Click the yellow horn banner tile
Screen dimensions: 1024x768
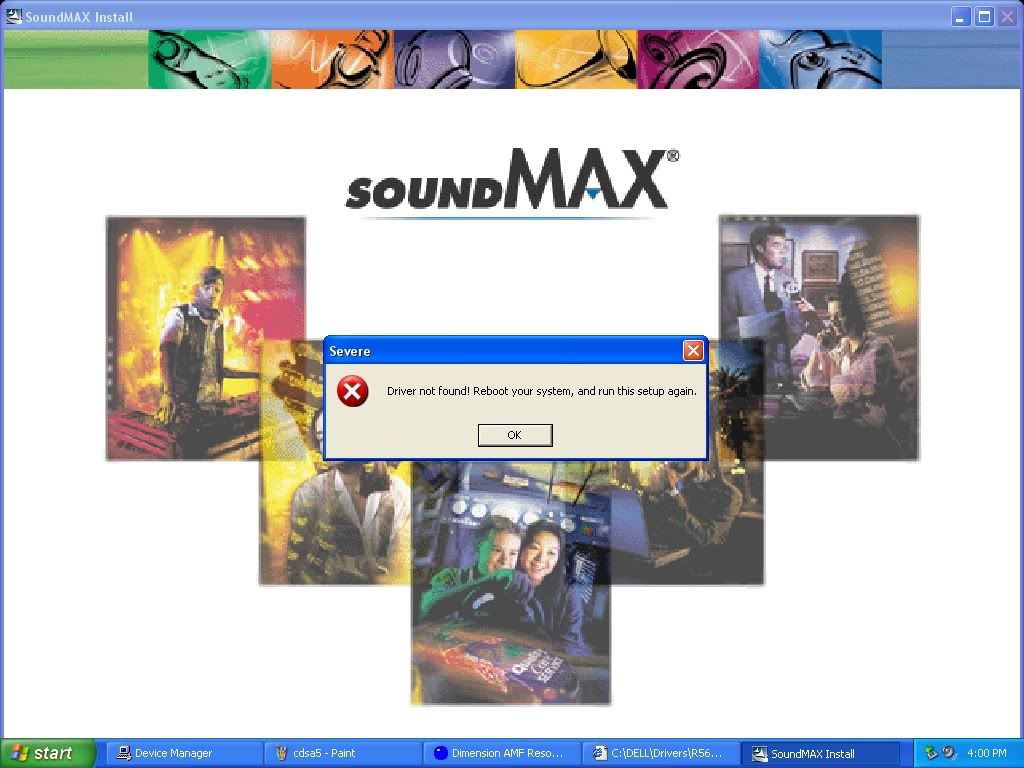[575, 59]
